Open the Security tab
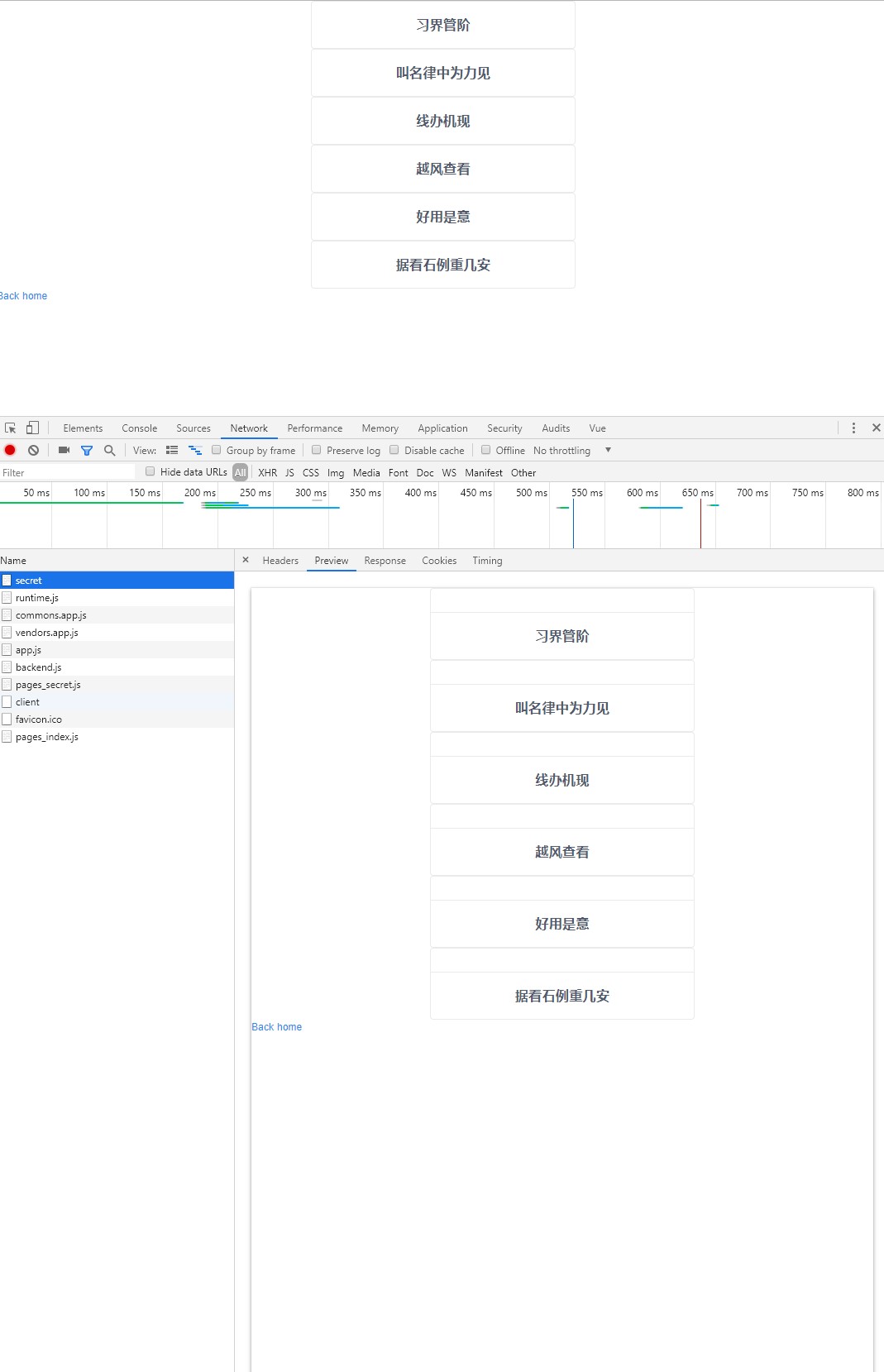The width and height of the screenshot is (884, 1372). 504,428
